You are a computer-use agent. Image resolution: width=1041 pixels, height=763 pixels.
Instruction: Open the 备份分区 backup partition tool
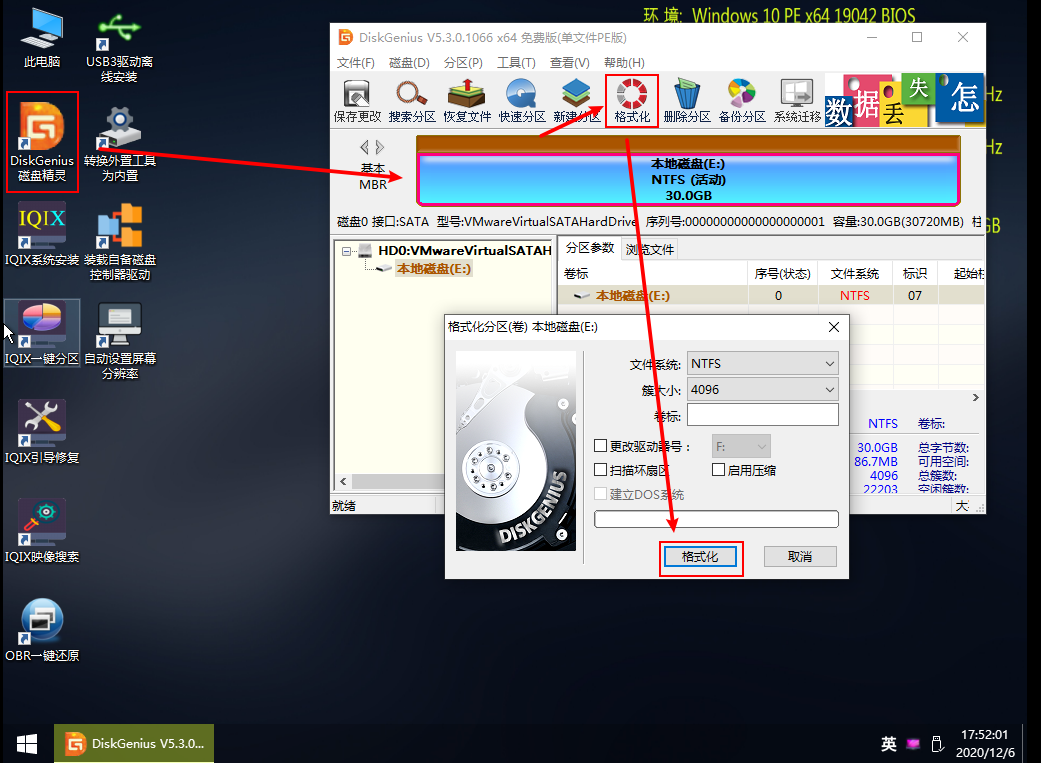(x=742, y=101)
